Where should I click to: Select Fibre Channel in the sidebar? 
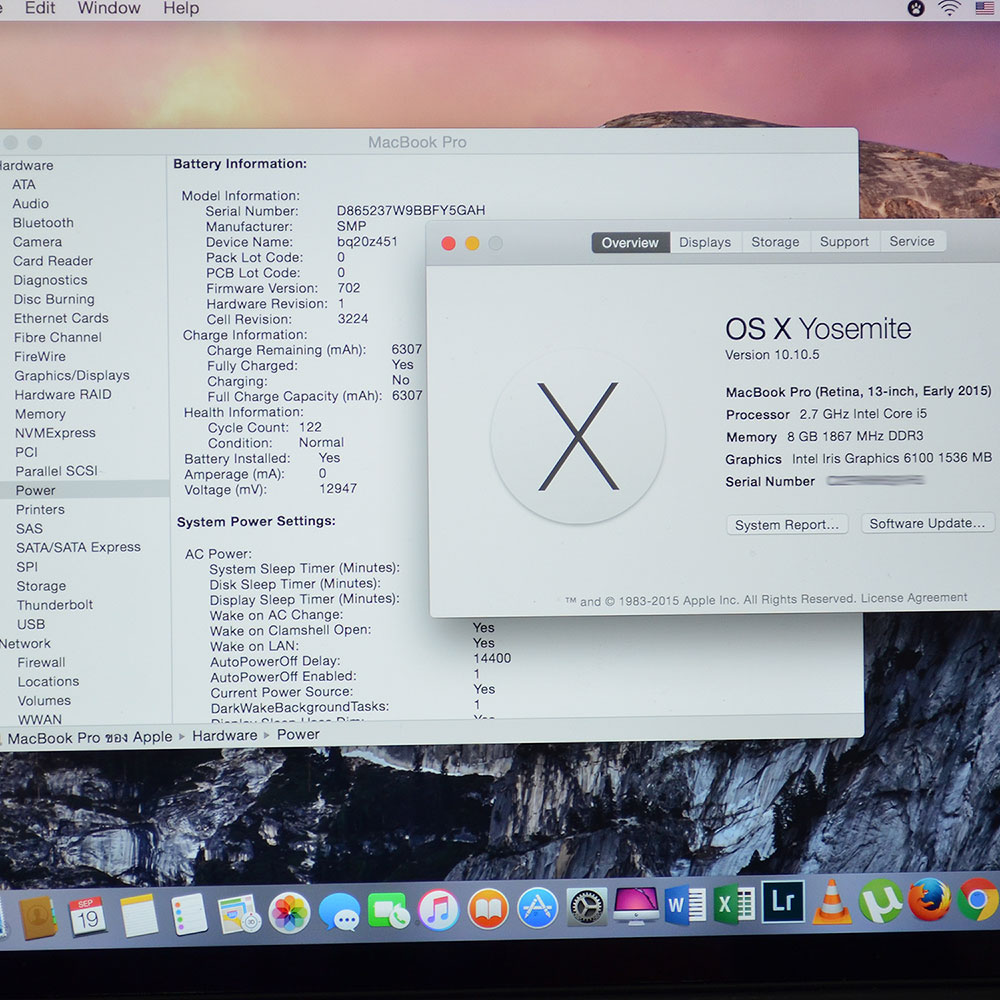[x=58, y=337]
